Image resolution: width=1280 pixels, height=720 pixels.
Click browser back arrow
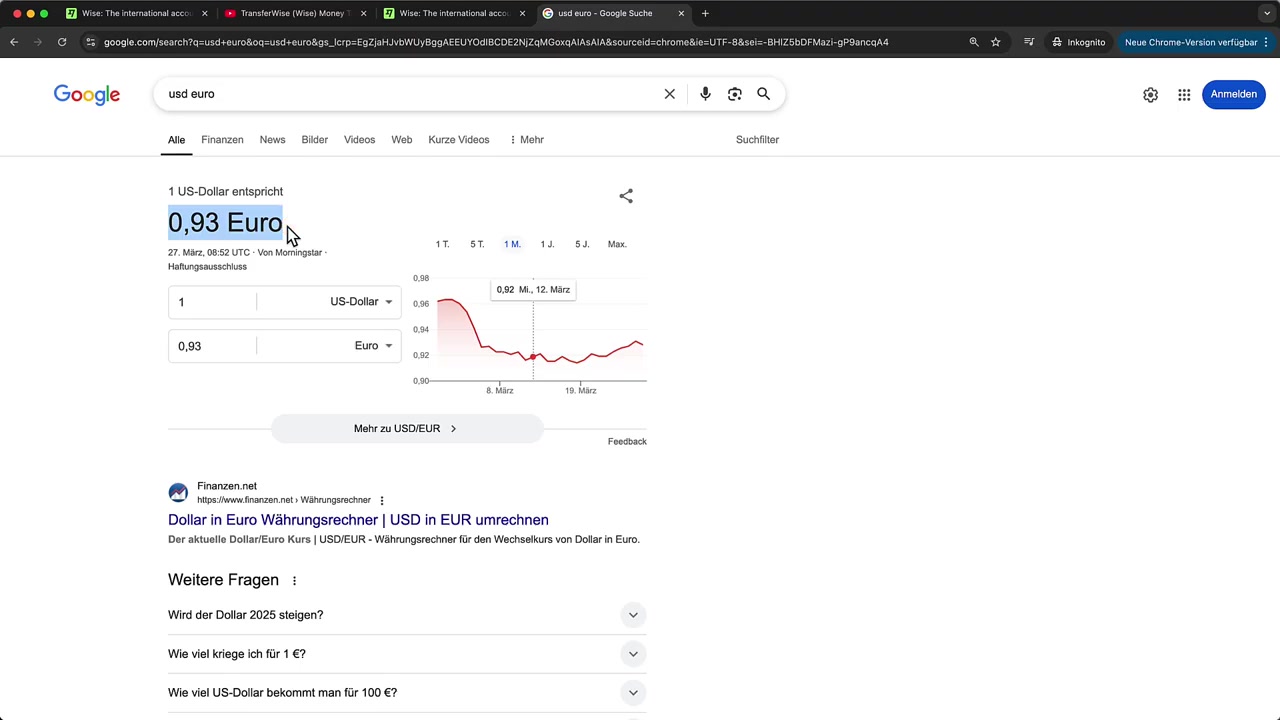[14, 42]
